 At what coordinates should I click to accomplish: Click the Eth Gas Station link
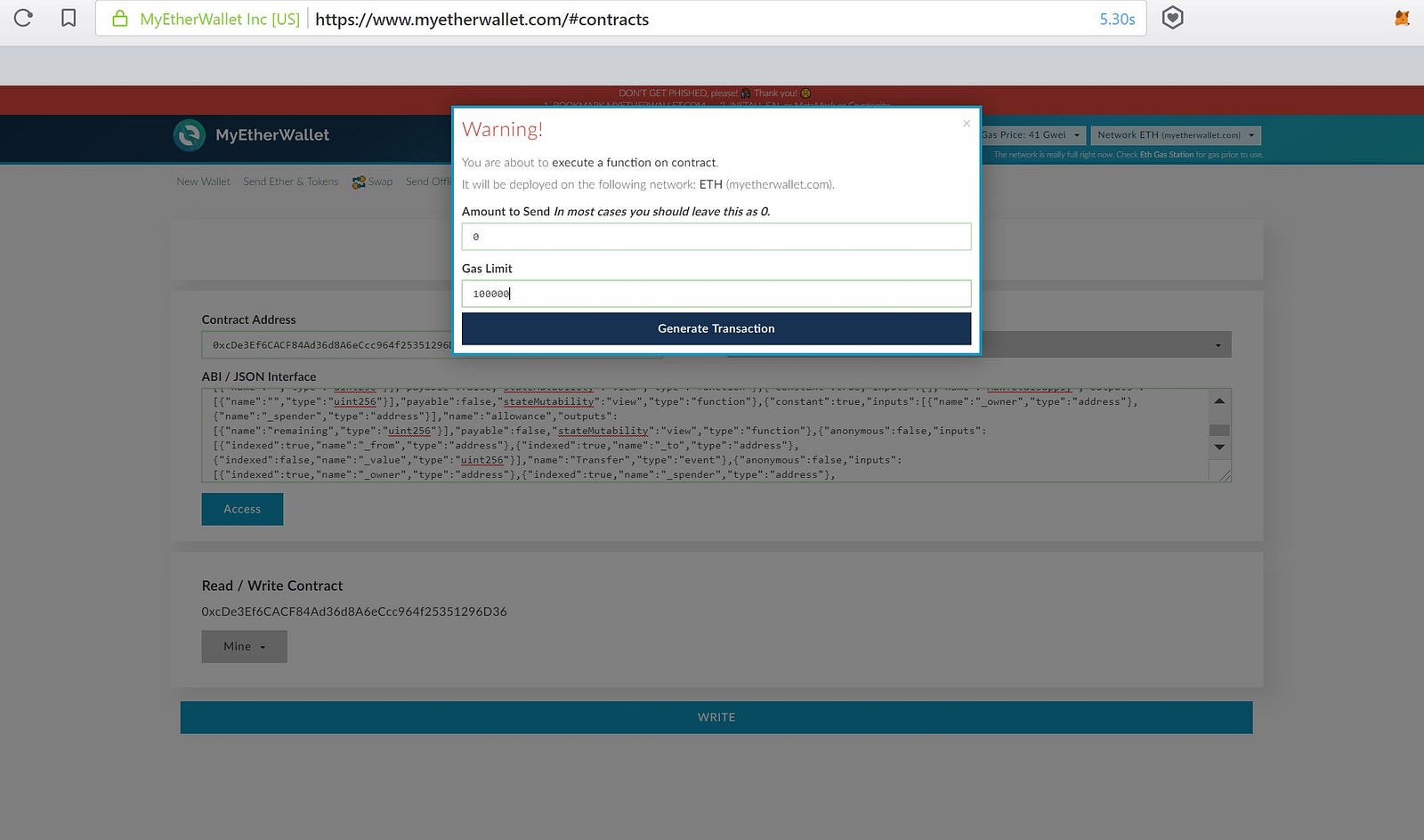coord(1167,155)
